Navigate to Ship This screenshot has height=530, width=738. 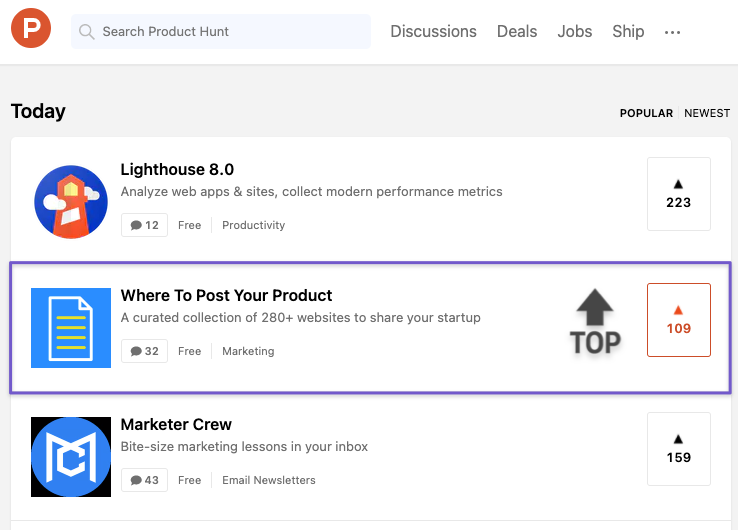click(x=628, y=32)
